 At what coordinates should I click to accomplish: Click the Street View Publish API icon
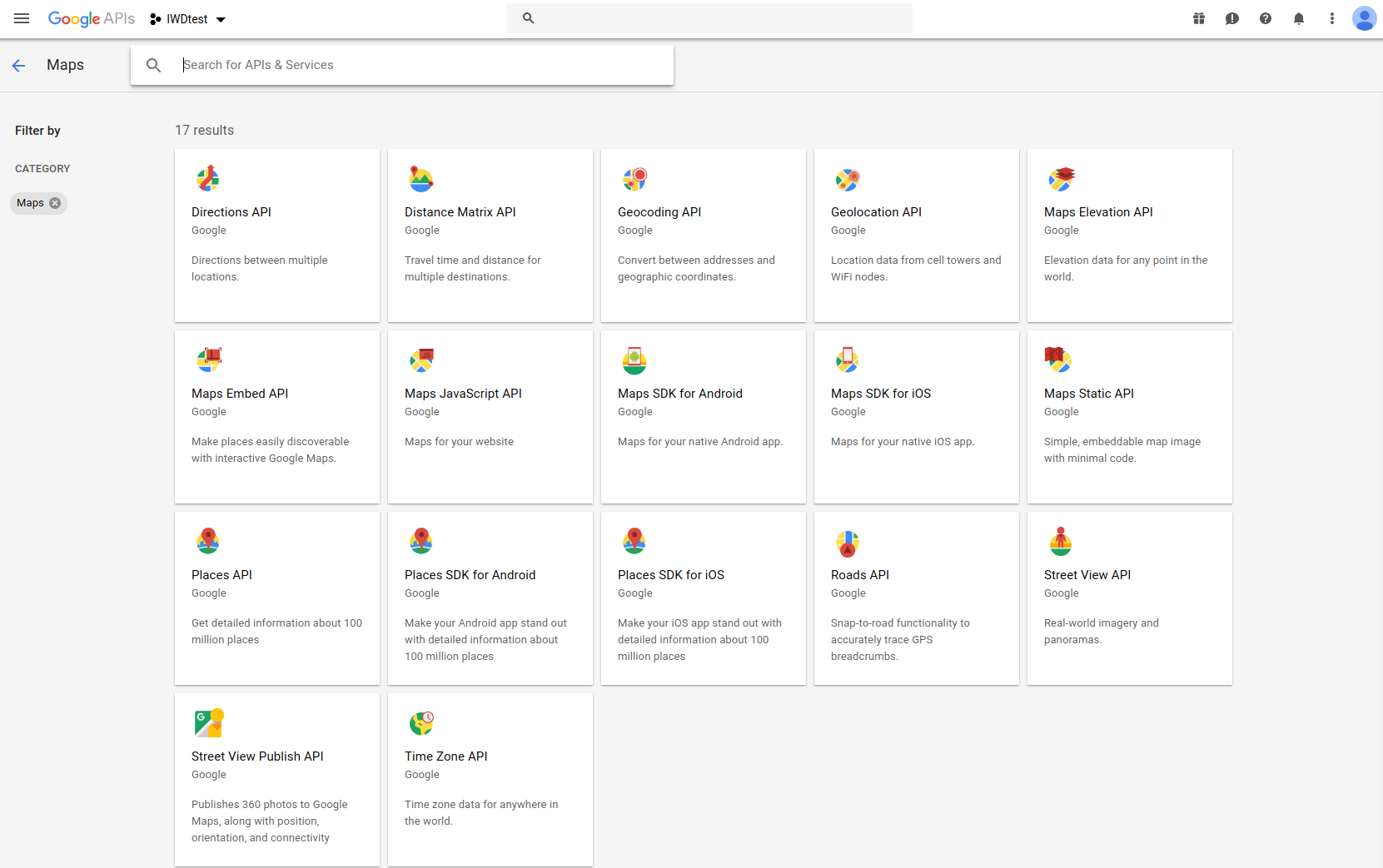point(209,722)
